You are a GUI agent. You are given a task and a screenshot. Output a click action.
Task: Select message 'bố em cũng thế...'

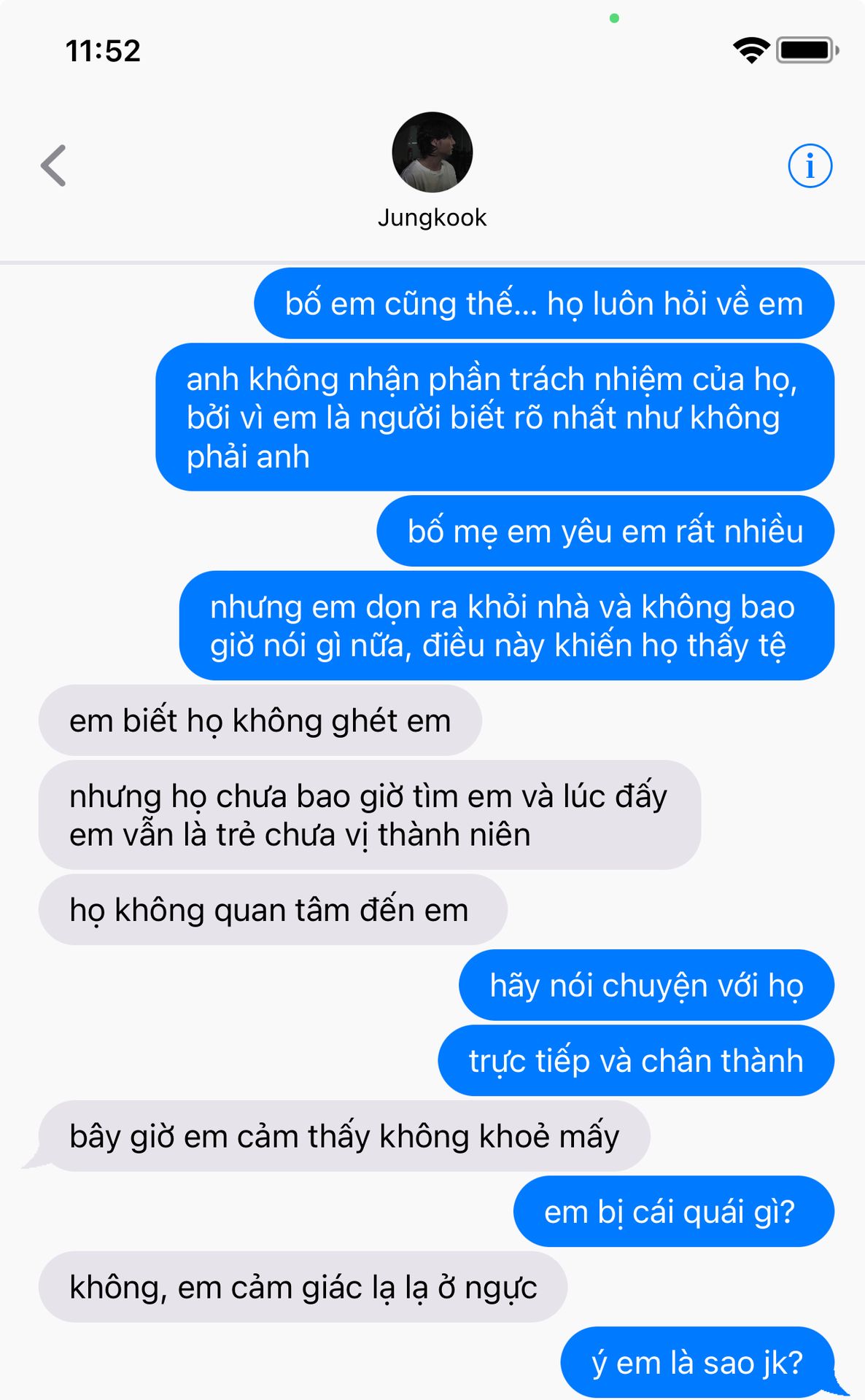pyautogui.click(x=544, y=303)
